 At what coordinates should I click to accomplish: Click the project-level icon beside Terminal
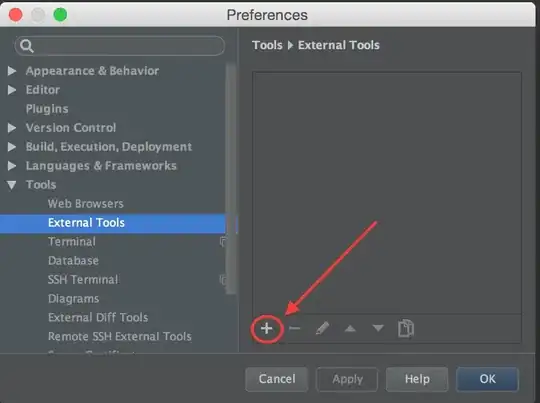(223, 242)
